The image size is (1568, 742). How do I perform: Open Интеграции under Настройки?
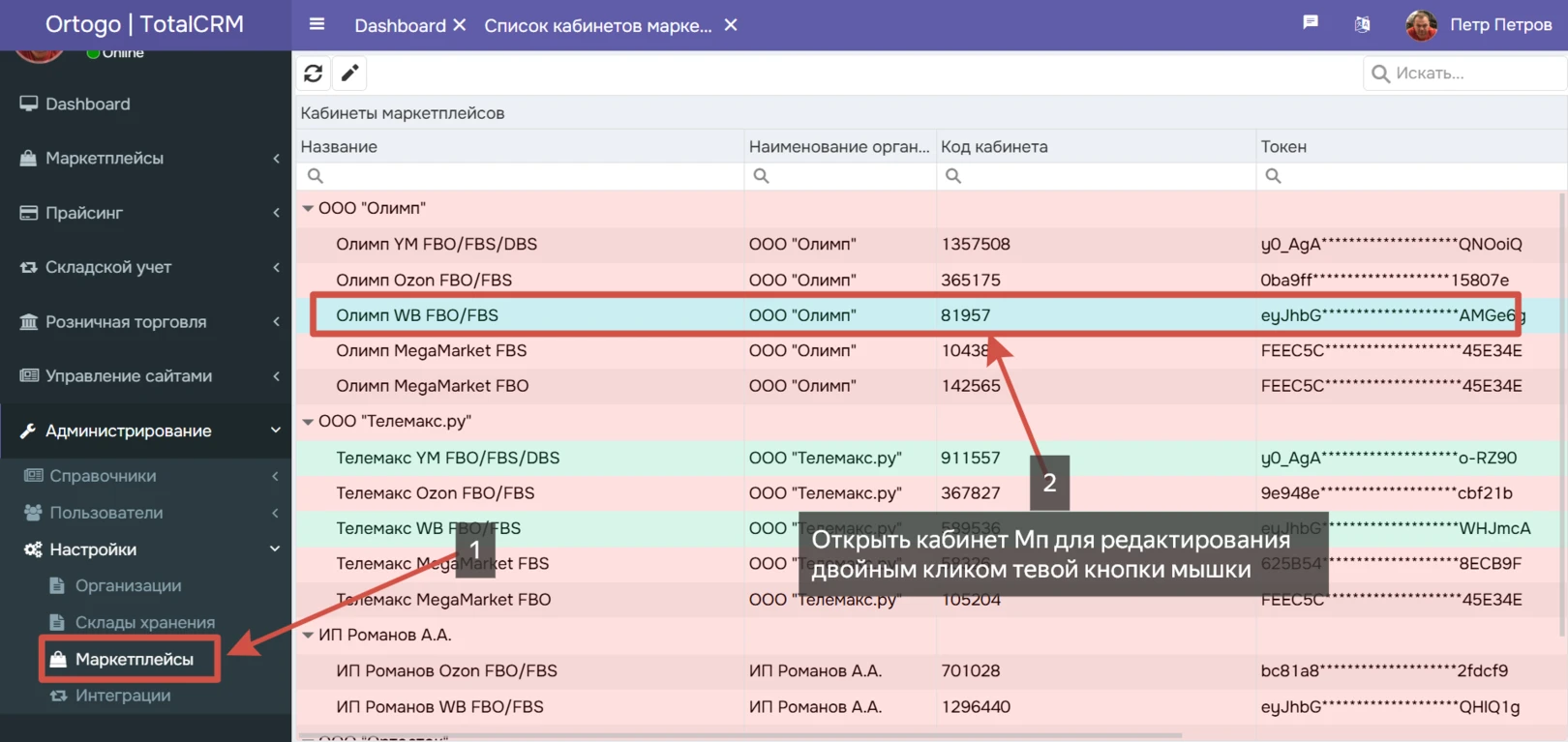click(123, 695)
